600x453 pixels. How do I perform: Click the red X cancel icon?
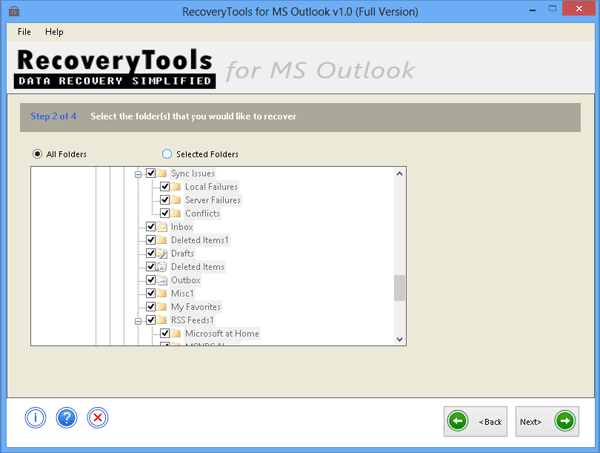(x=98, y=417)
